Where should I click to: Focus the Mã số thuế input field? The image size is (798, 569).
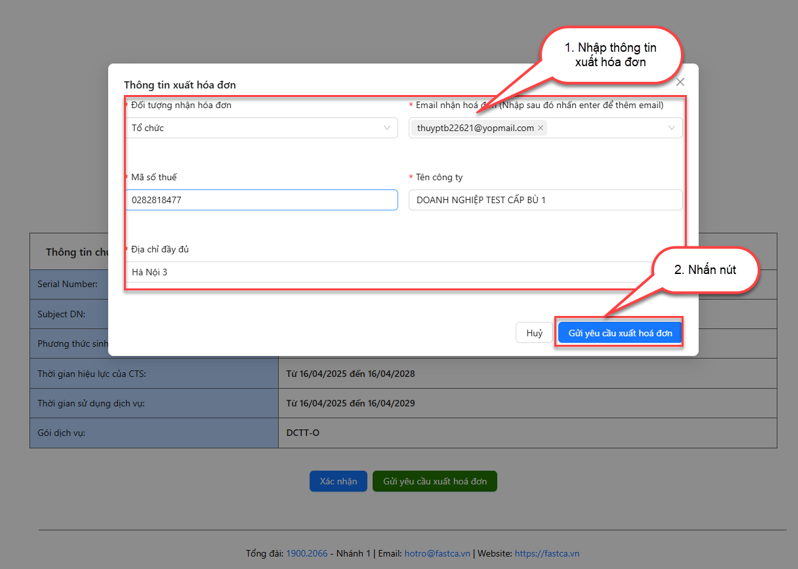point(261,200)
